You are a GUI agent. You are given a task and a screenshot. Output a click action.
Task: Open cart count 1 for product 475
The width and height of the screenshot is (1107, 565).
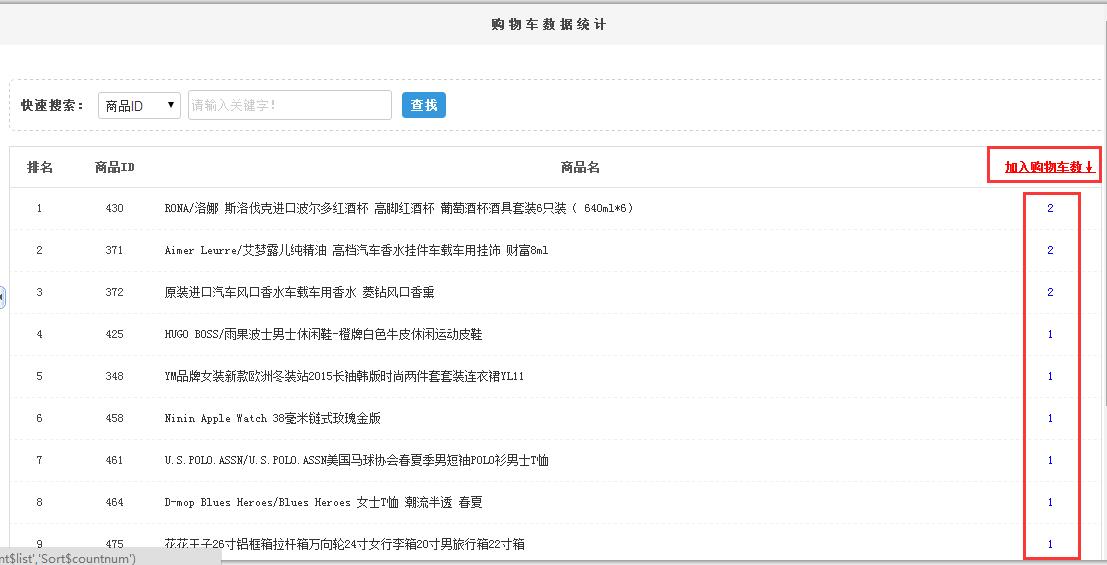coord(1051,545)
